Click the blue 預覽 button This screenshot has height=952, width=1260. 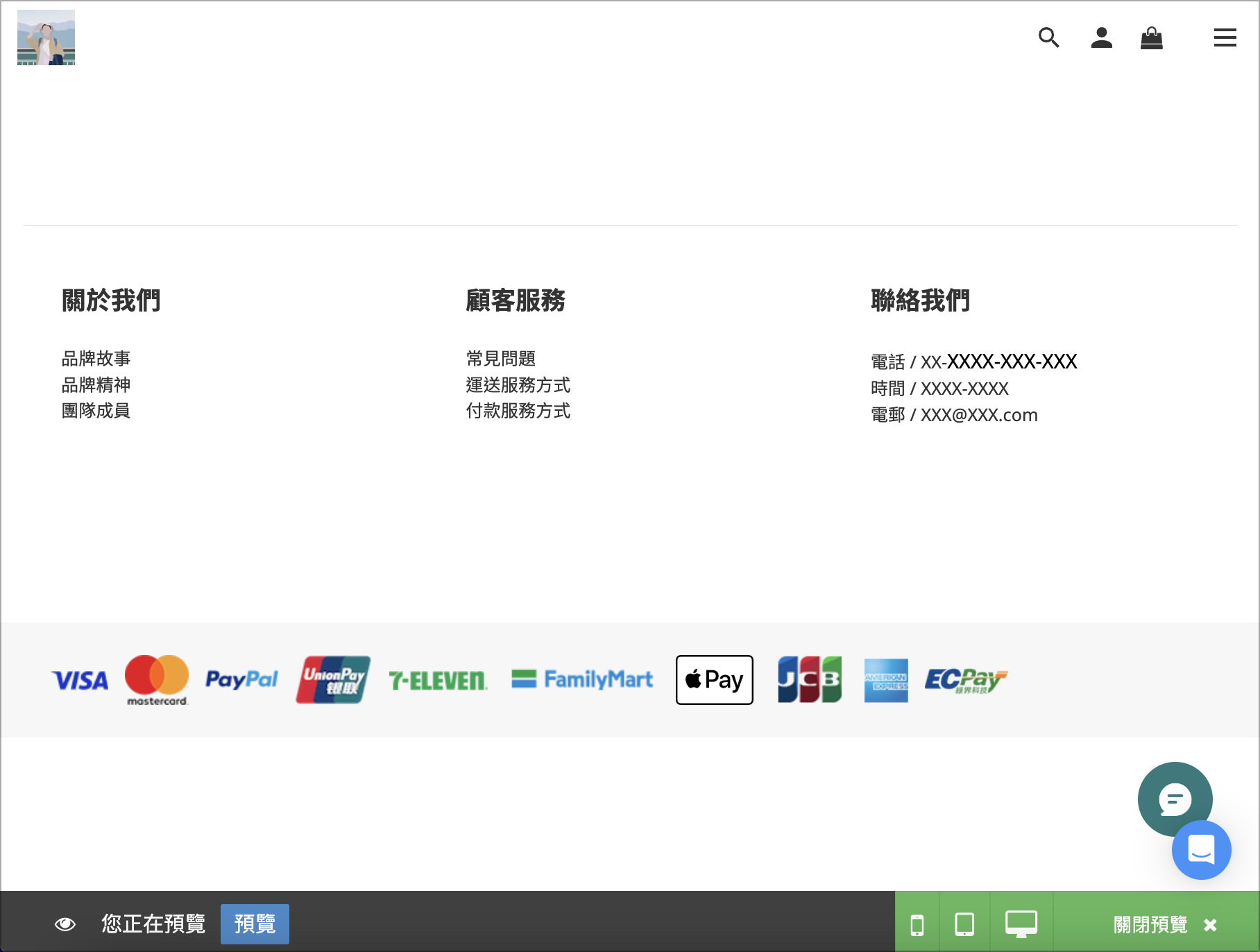(x=255, y=924)
